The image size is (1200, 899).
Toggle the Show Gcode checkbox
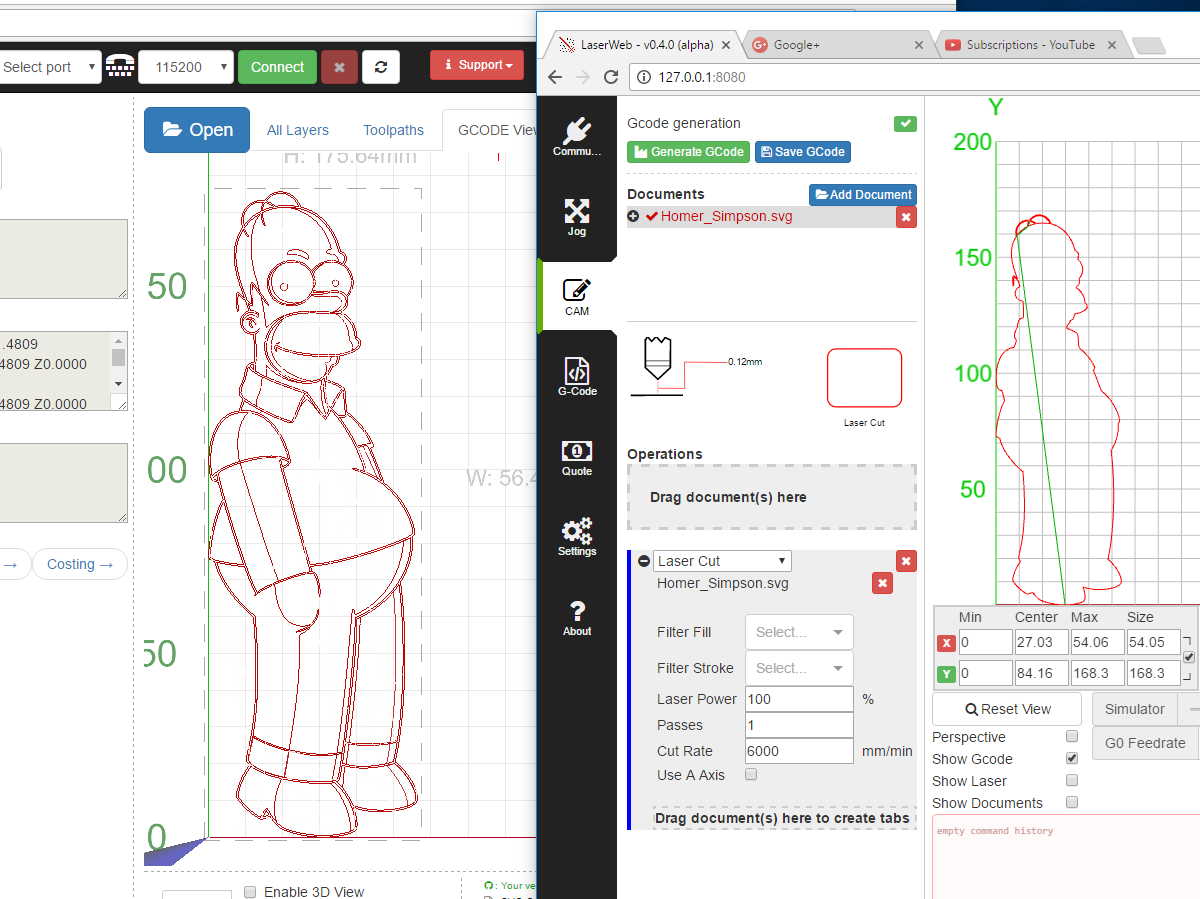point(1072,758)
